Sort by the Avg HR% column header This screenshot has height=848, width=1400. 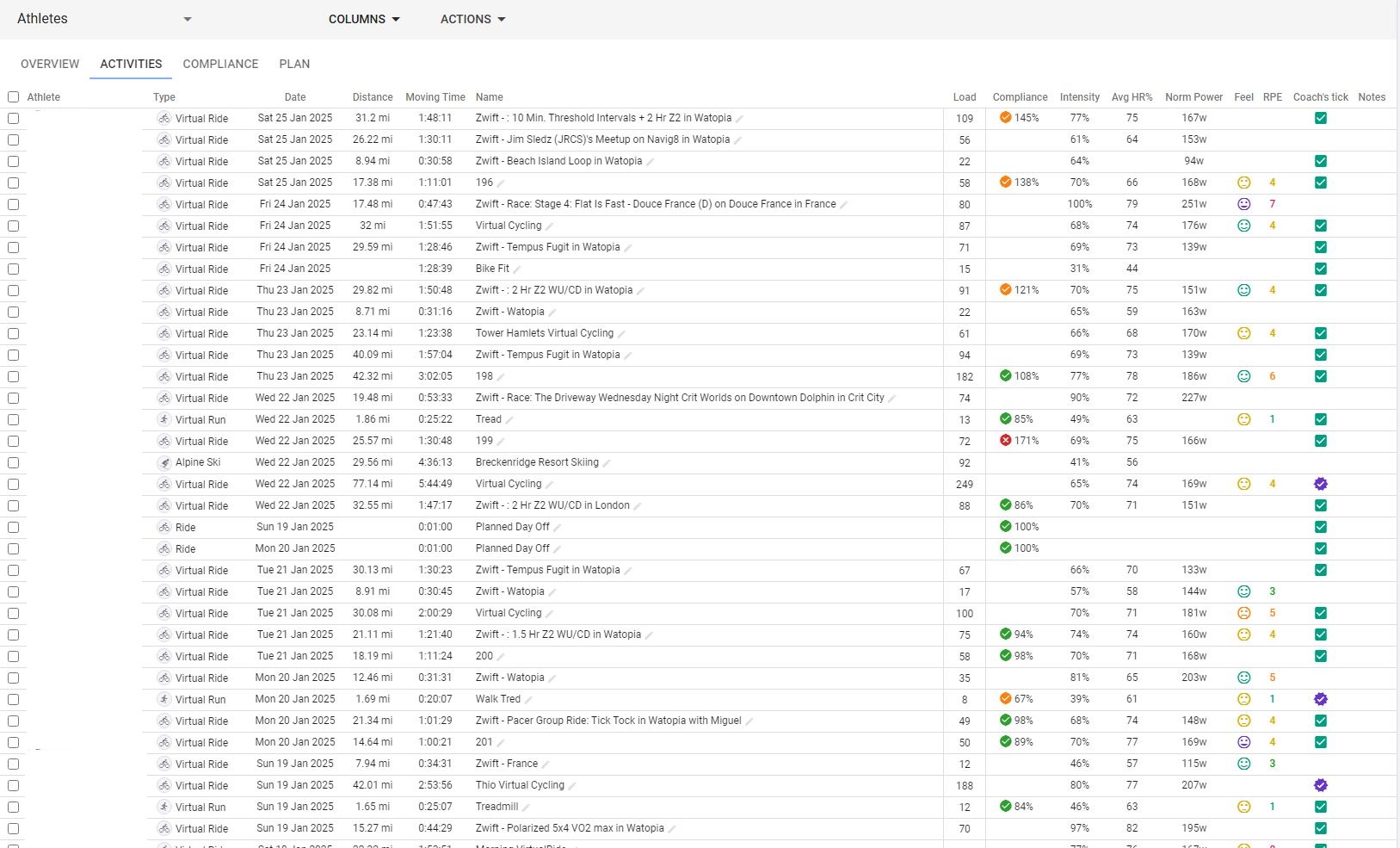point(1132,97)
